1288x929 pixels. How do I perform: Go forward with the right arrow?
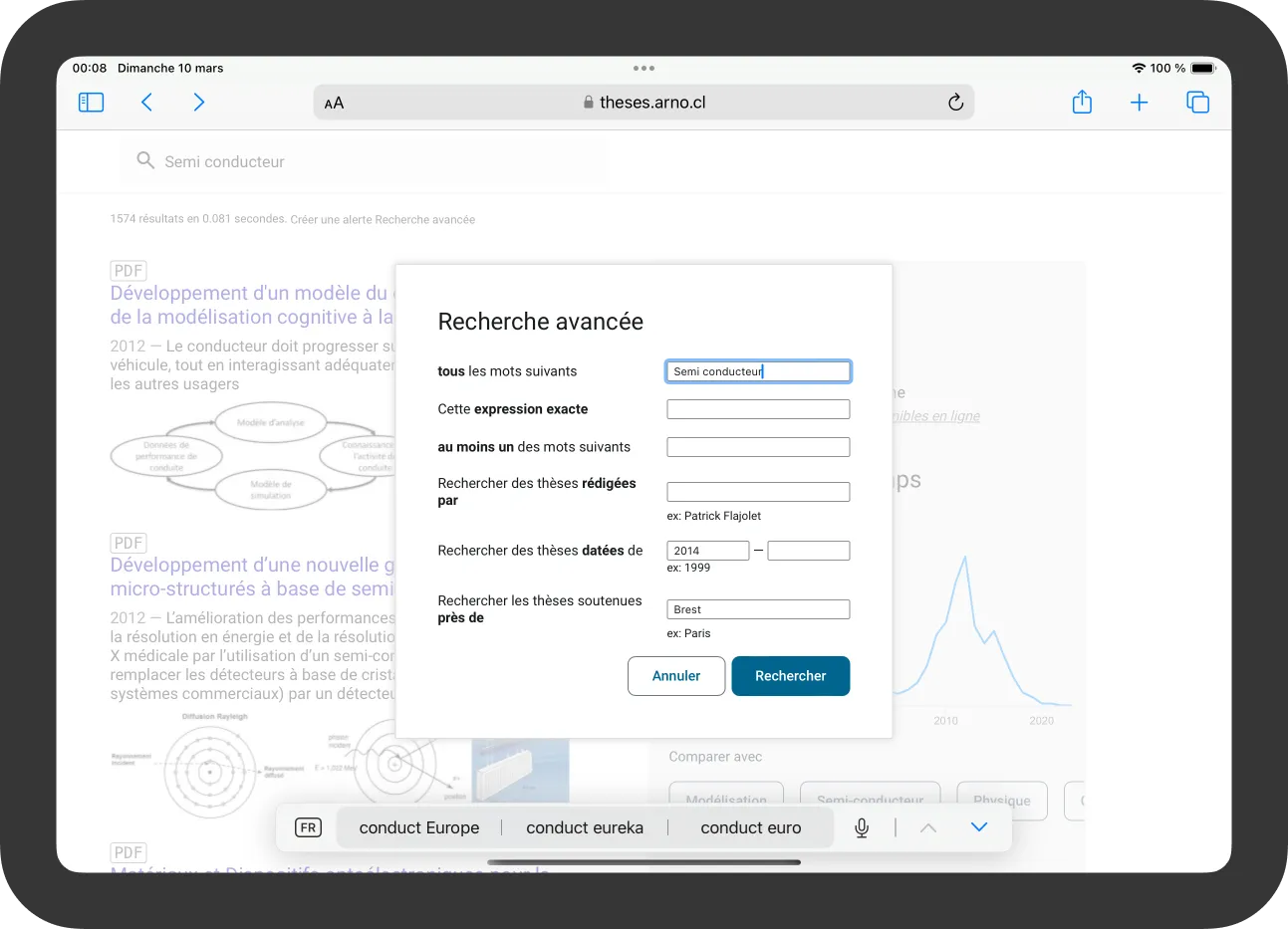coord(199,103)
